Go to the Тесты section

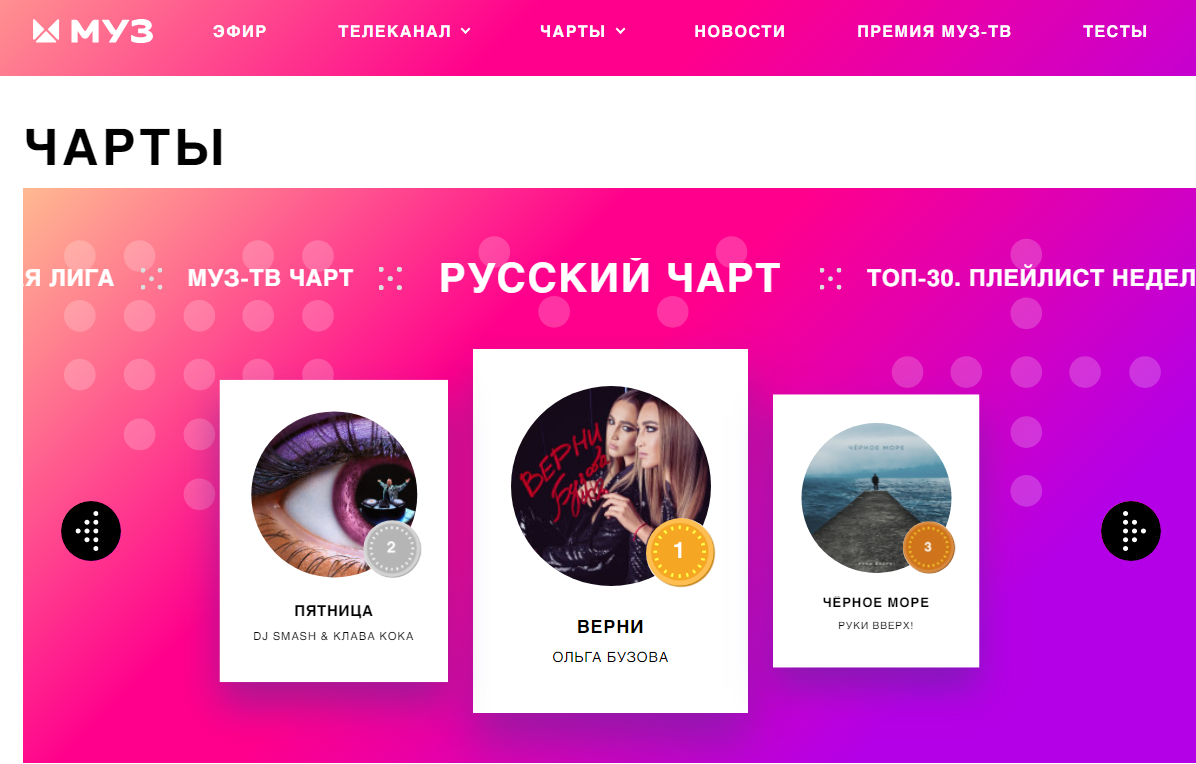tap(1114, 31)
